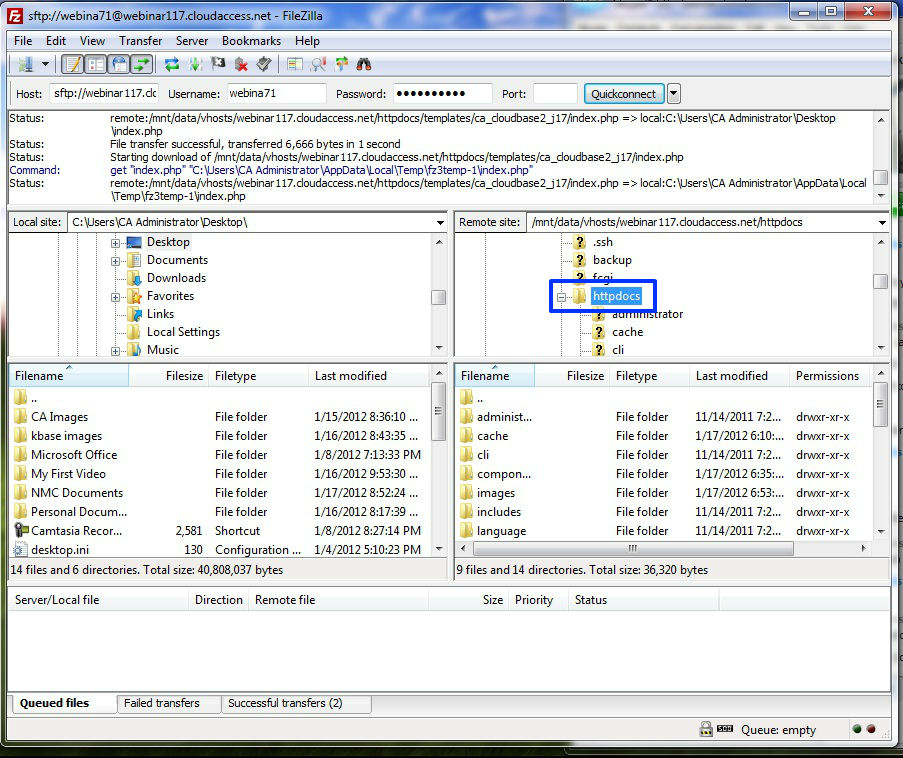
Task: Click the desktop.ini file icon
Action: pos(21,549)
